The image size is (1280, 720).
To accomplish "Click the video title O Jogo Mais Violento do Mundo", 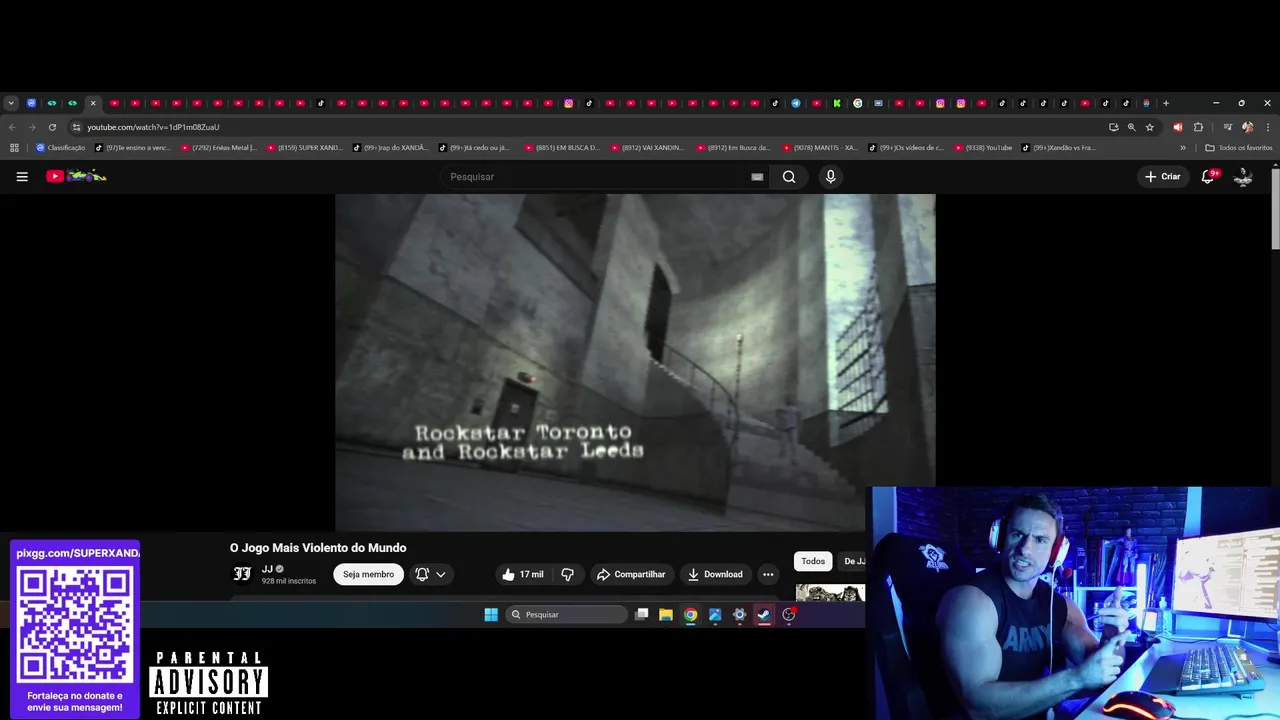I will (318, 548).
